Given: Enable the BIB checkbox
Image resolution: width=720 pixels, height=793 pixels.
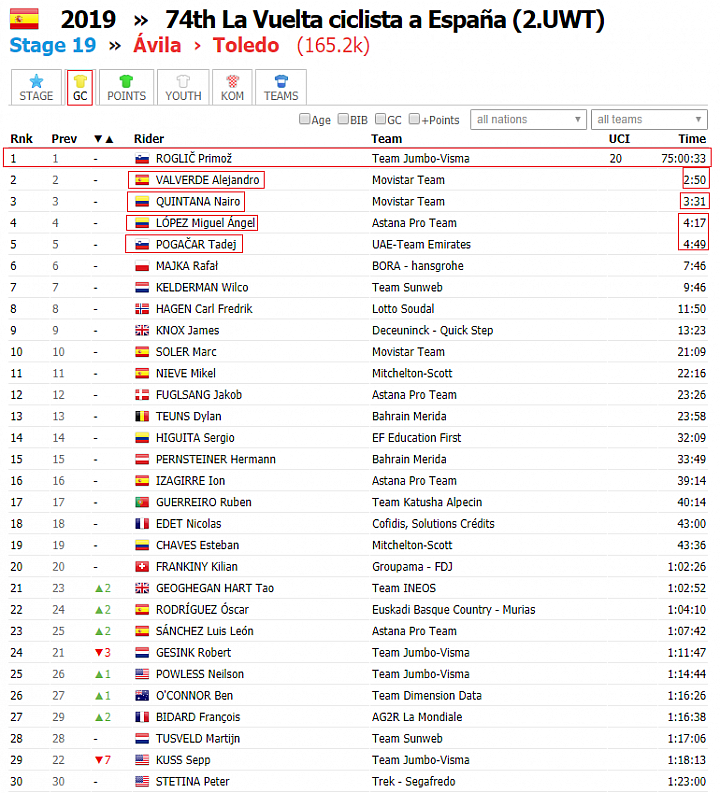Looking at the screenshot, I should [x=343, y=119].
